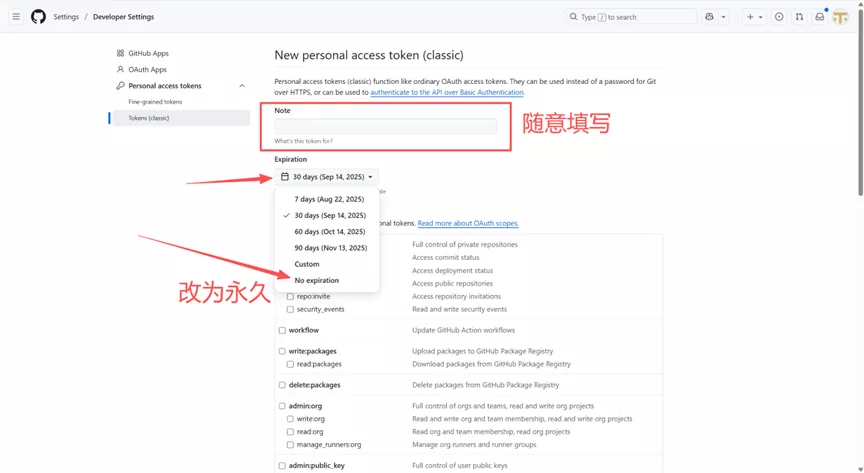Open the Basic Authentication API link
Screen dimensions: 864x473
(x=446, y=92)
